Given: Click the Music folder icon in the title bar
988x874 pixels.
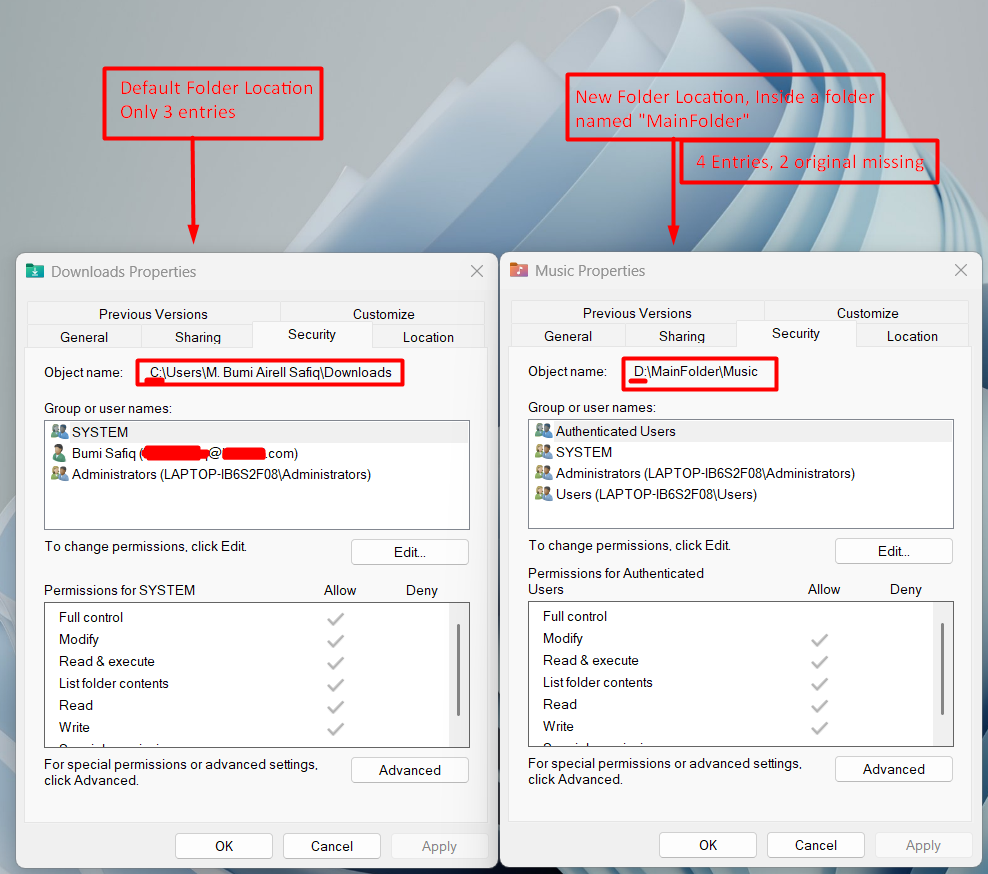Looking at the screenshot, I should 518,270.
